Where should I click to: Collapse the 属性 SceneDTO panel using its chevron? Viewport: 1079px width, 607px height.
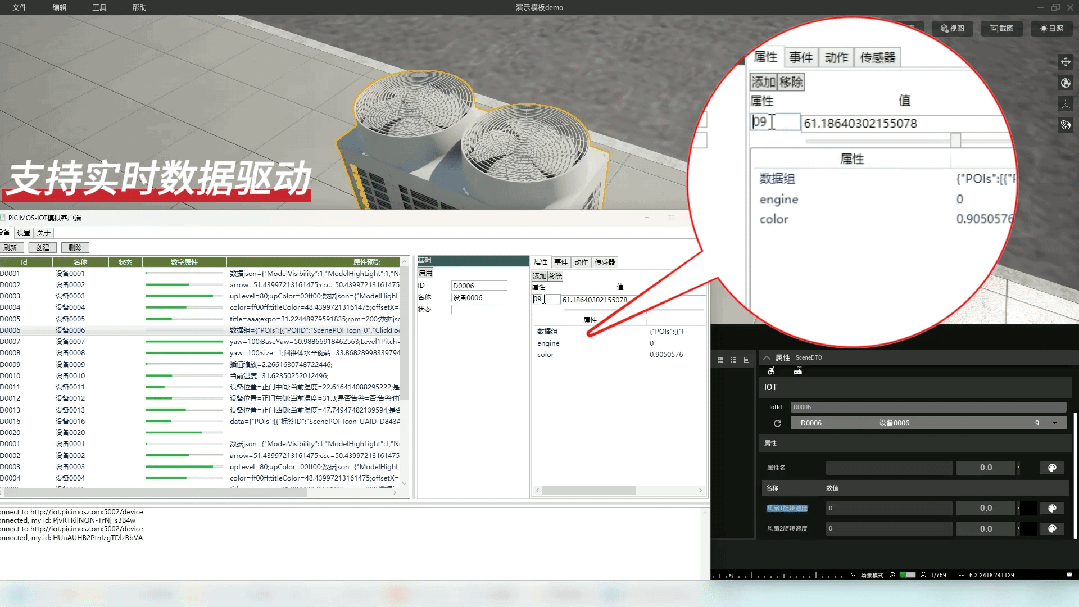click(x=767, y=357)
